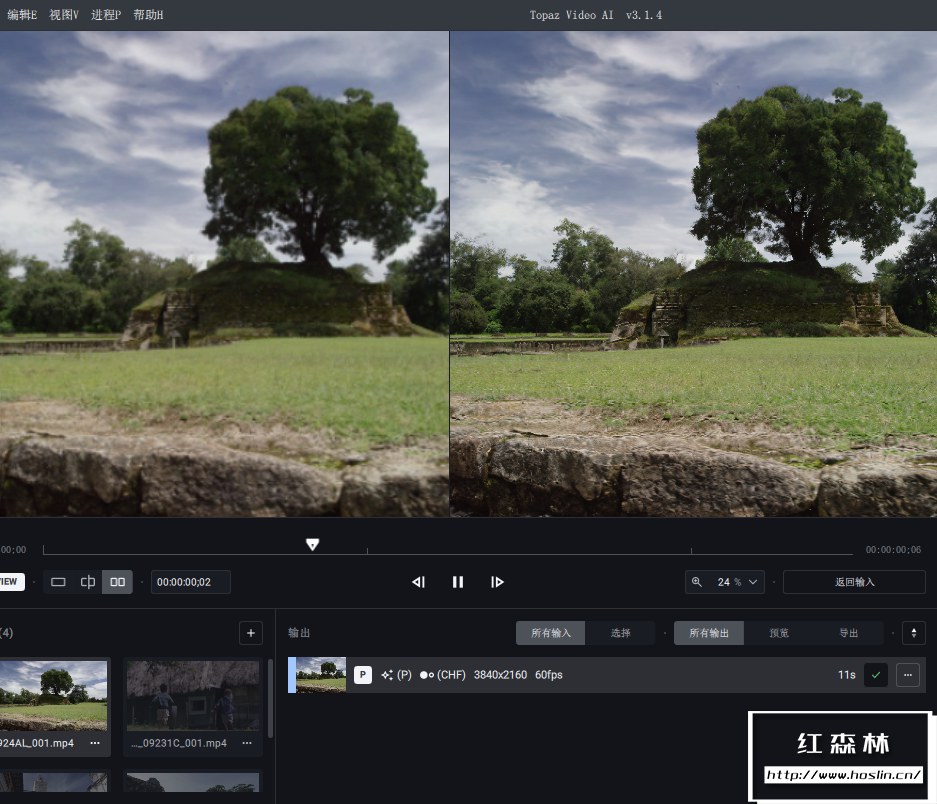Open the 24% zoom level dropdown
Image resolution: width=937 pixels, height=804 pixels.
725,582
